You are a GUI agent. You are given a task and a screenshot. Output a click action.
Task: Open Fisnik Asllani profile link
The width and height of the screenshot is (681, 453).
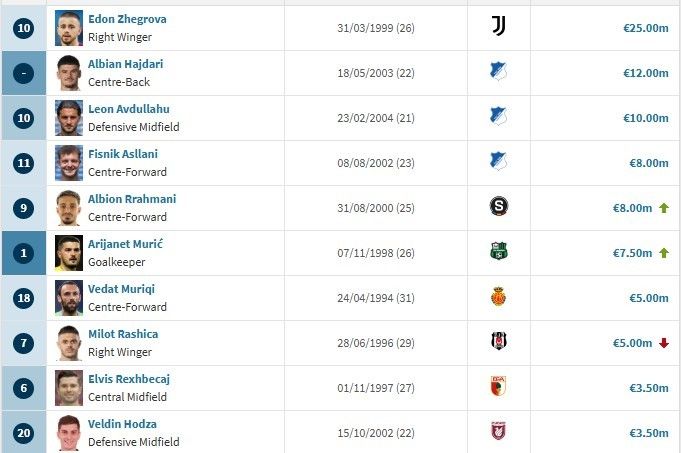123,154
